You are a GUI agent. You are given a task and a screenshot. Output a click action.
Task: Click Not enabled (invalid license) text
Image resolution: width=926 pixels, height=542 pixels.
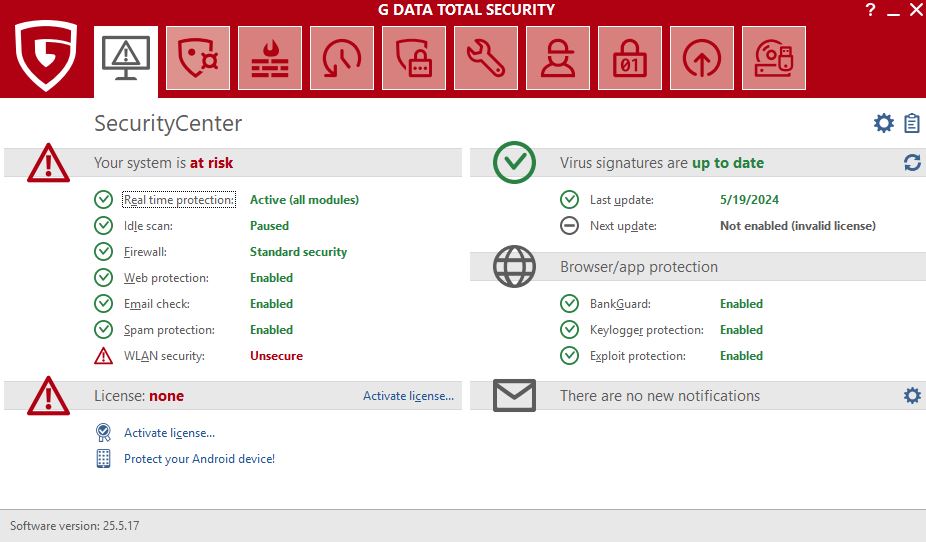[798, 226]
